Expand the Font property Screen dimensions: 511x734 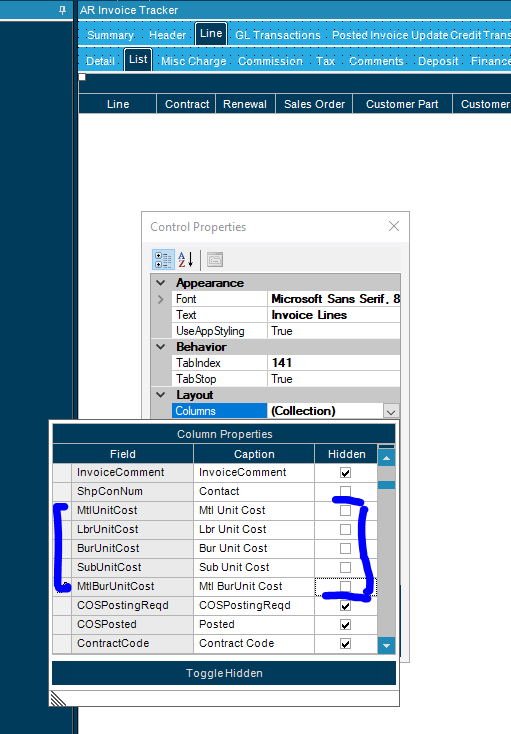(161, 299)
